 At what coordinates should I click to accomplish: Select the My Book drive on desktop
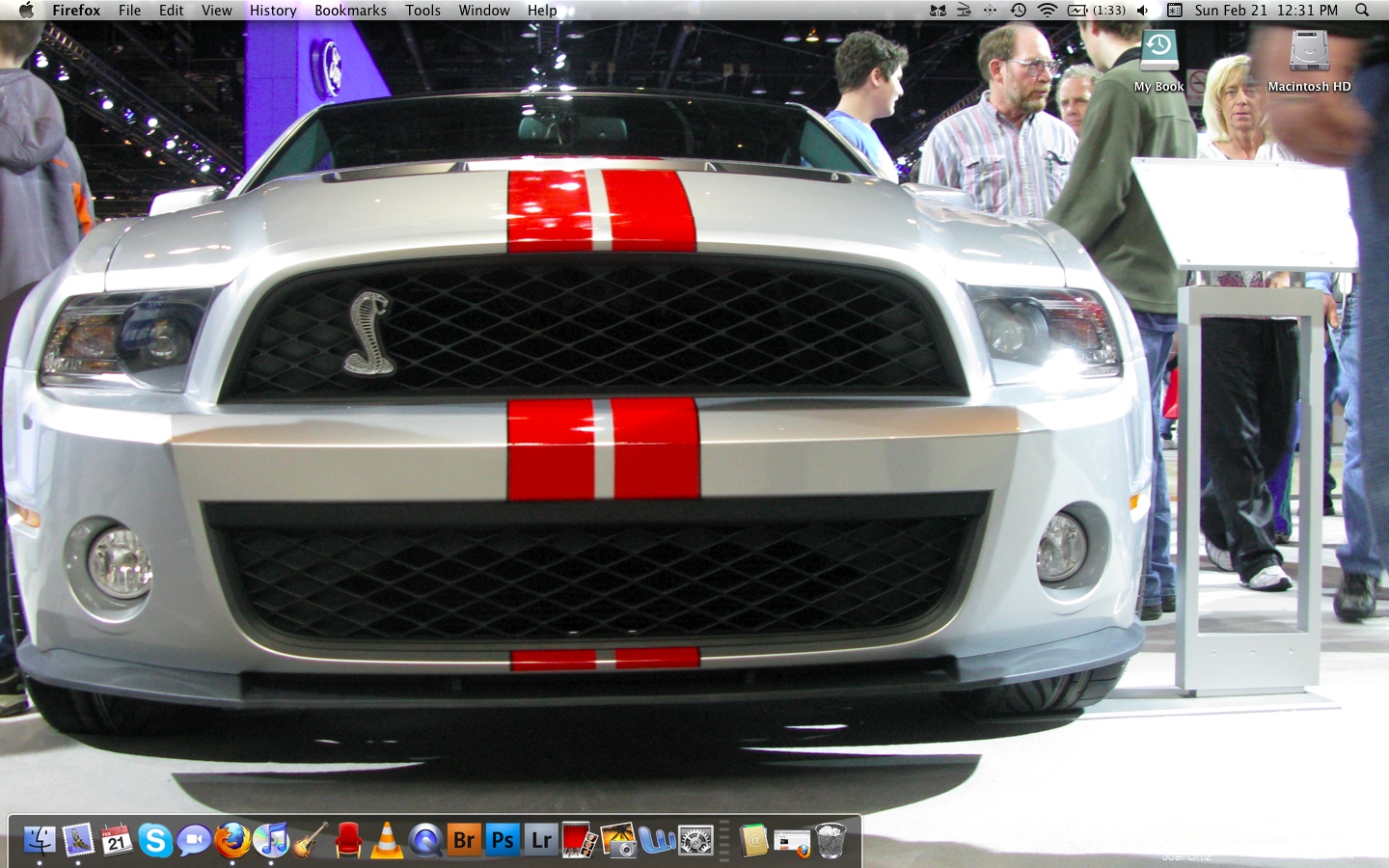tap(1158, 61)
